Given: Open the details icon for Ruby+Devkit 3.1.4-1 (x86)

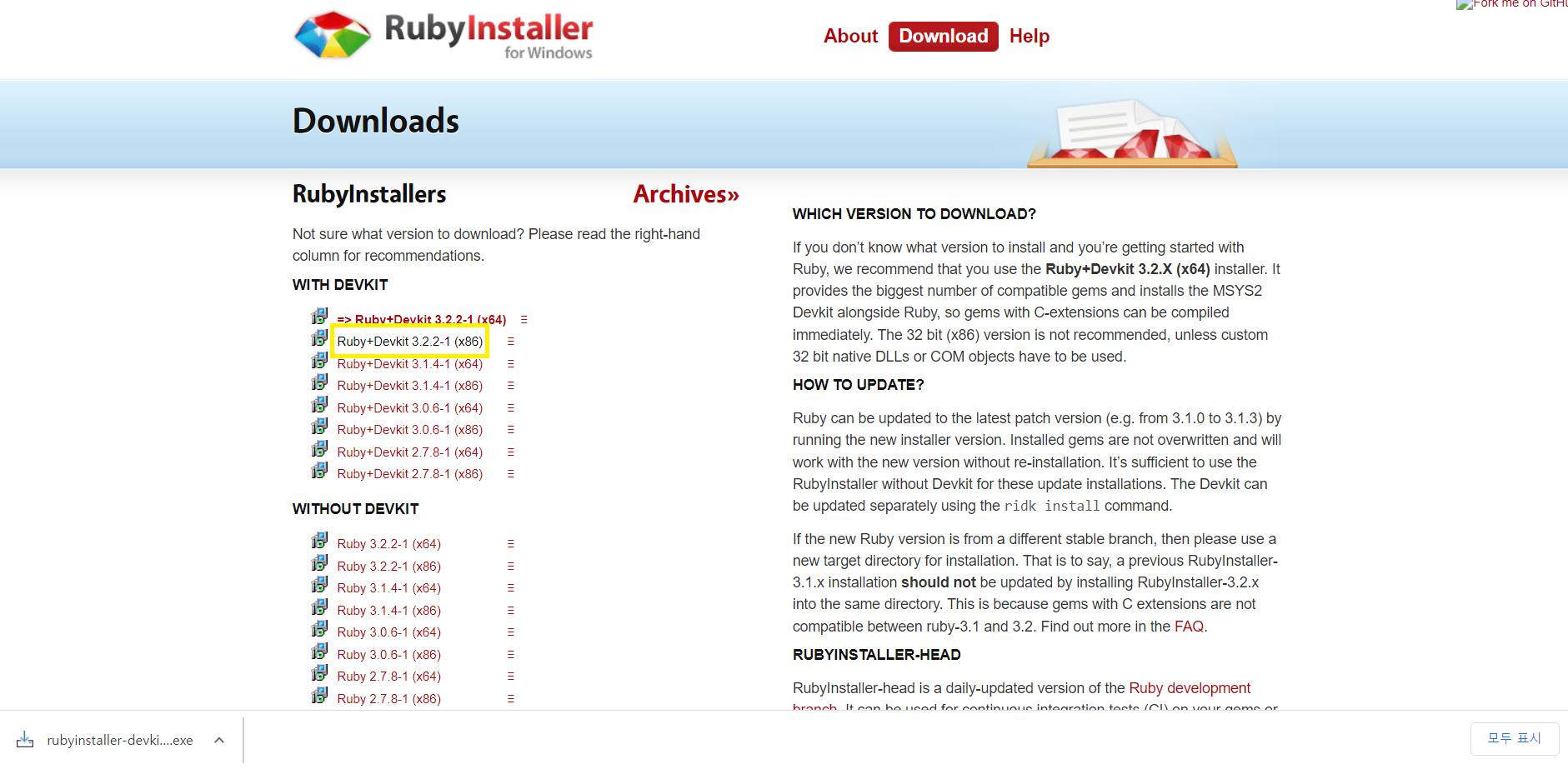Looking at the screenshot, I should coord(511,386).
